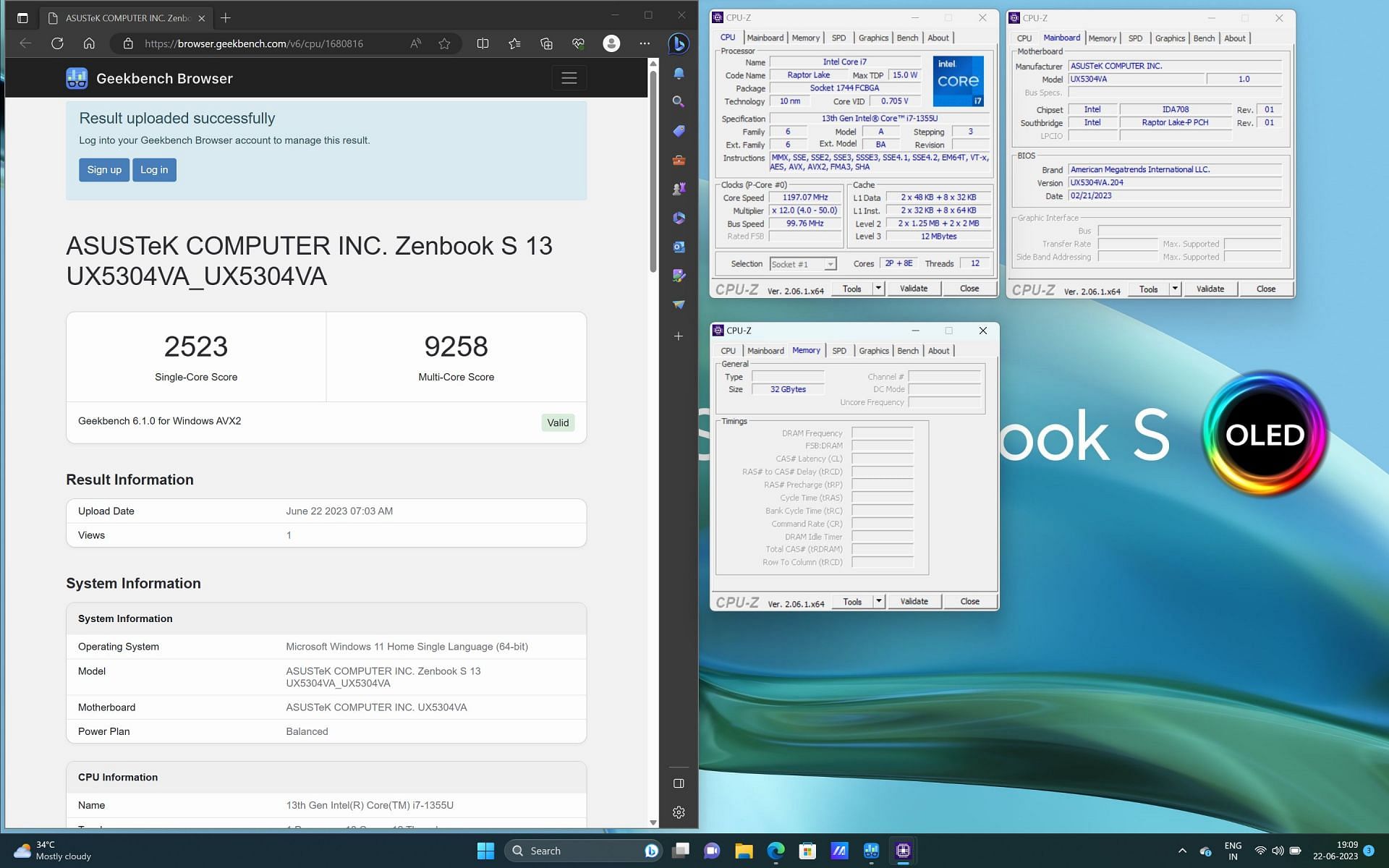Screen dimensions: 1389x868
Task: Open the Shopping tag icon in Edge sidebar
Action: tap(679, 131)
